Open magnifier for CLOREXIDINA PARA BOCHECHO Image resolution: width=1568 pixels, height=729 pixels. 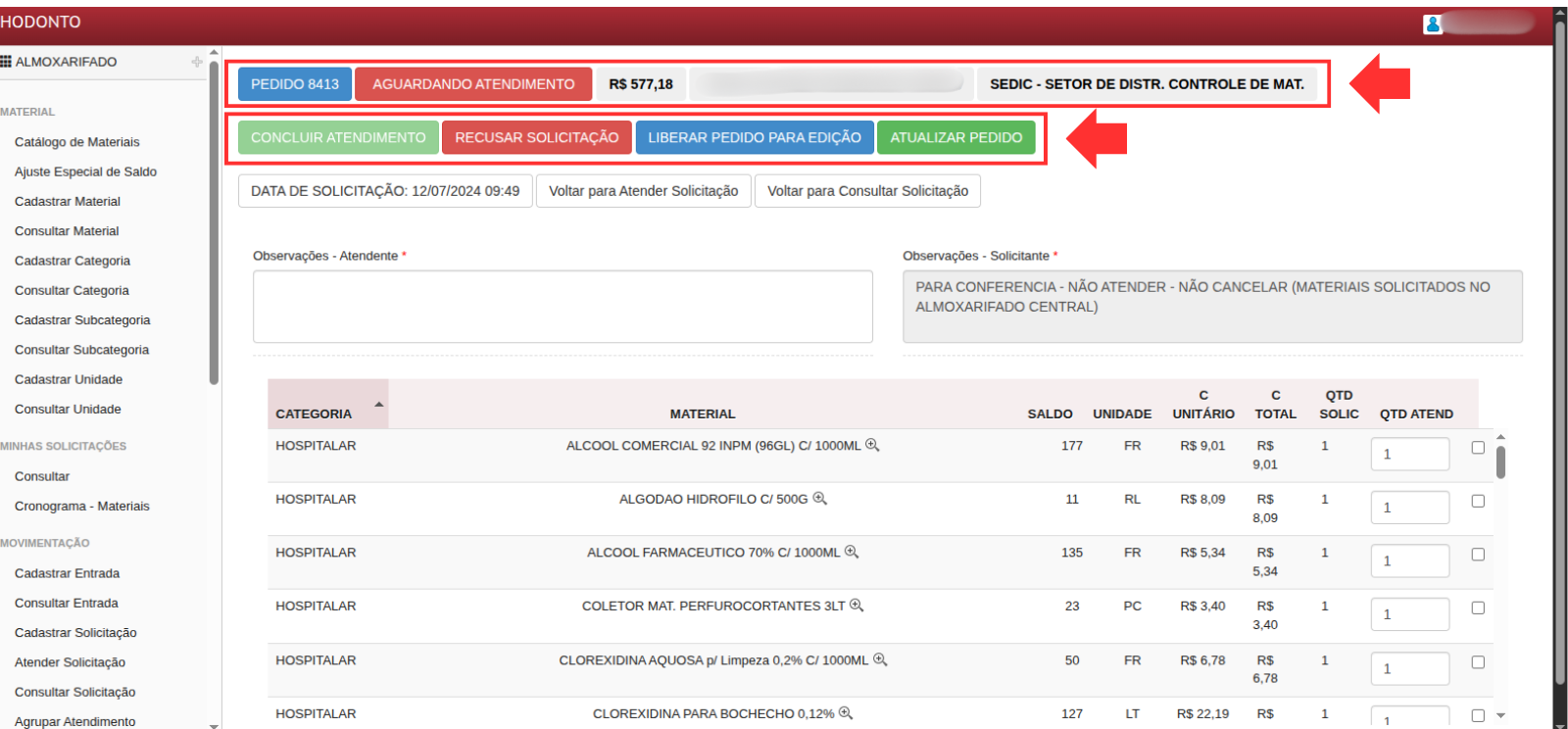(x=846, y=713)
